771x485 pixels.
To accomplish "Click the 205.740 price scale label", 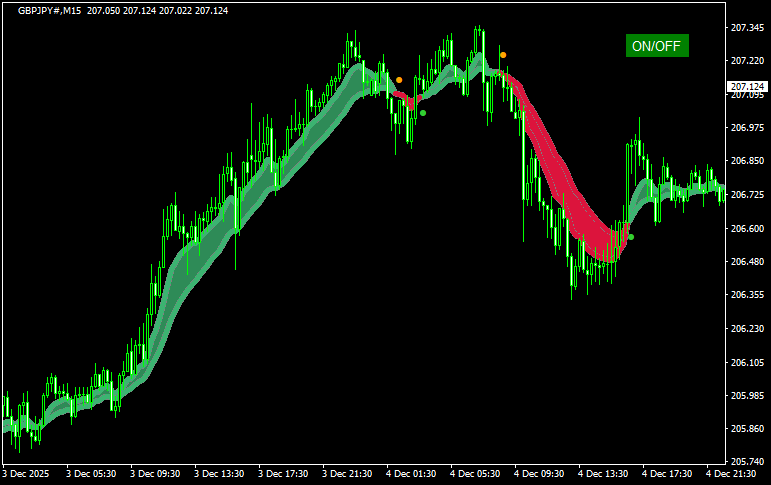I will point(745,462).
